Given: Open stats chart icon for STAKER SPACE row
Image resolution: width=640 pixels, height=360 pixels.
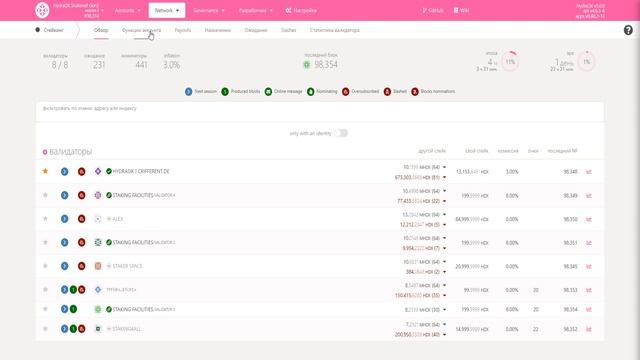Looking at the screenshot, I should click(x=589, y=267).
